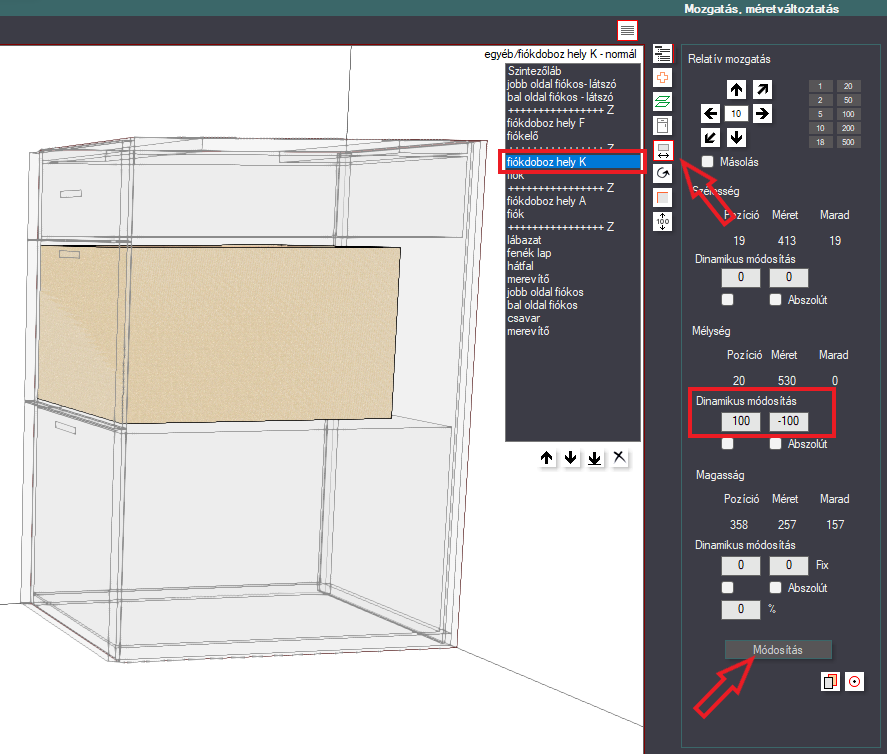
Task: Delete list item with the X icon
Action: [619, 458]
